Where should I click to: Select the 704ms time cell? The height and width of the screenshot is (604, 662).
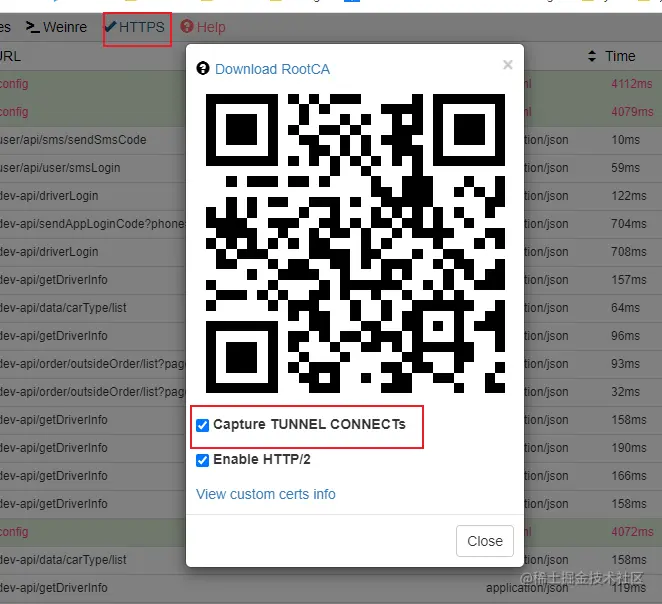tap(629, 224)
